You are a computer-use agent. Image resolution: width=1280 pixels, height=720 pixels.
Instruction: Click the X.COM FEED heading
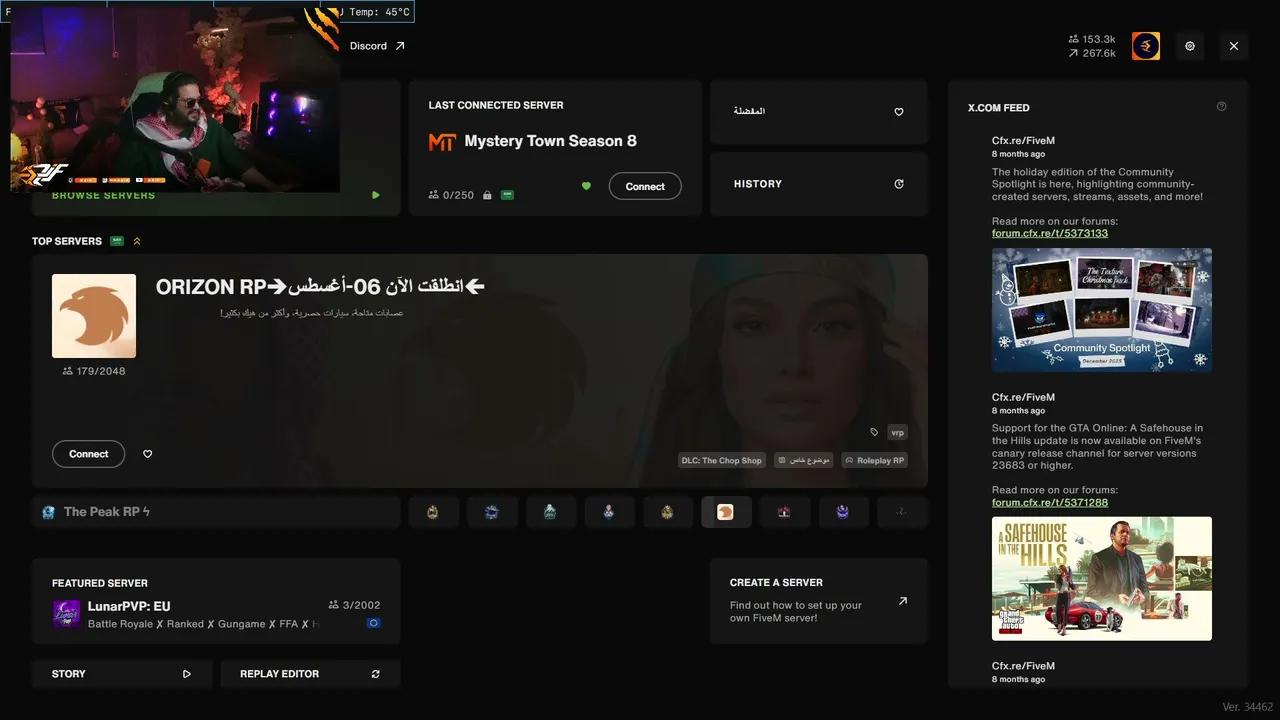coord(998,108)
